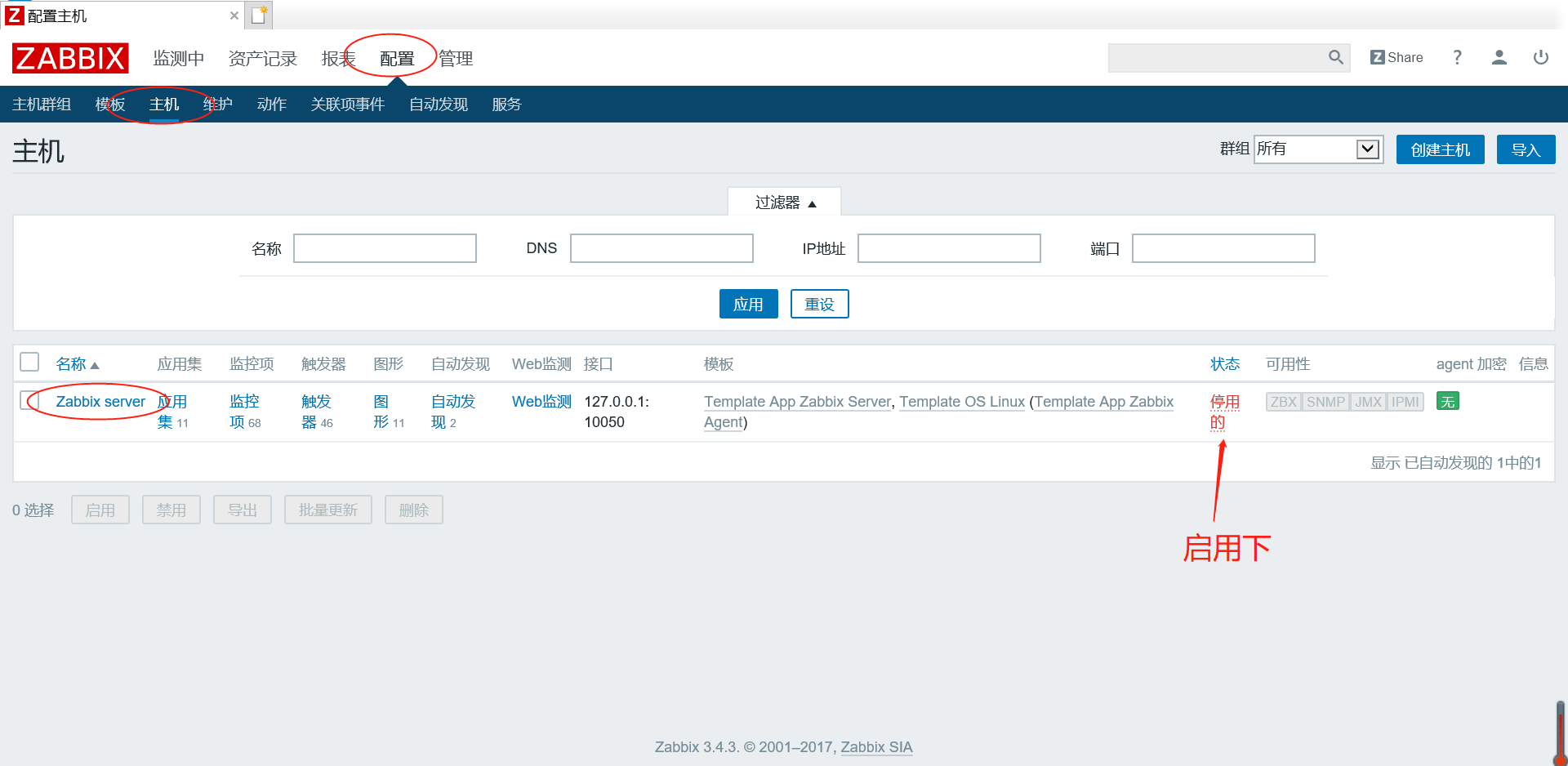Focus the DNS filter field
Screen dimensions: 1568x766
pos(661,248)
